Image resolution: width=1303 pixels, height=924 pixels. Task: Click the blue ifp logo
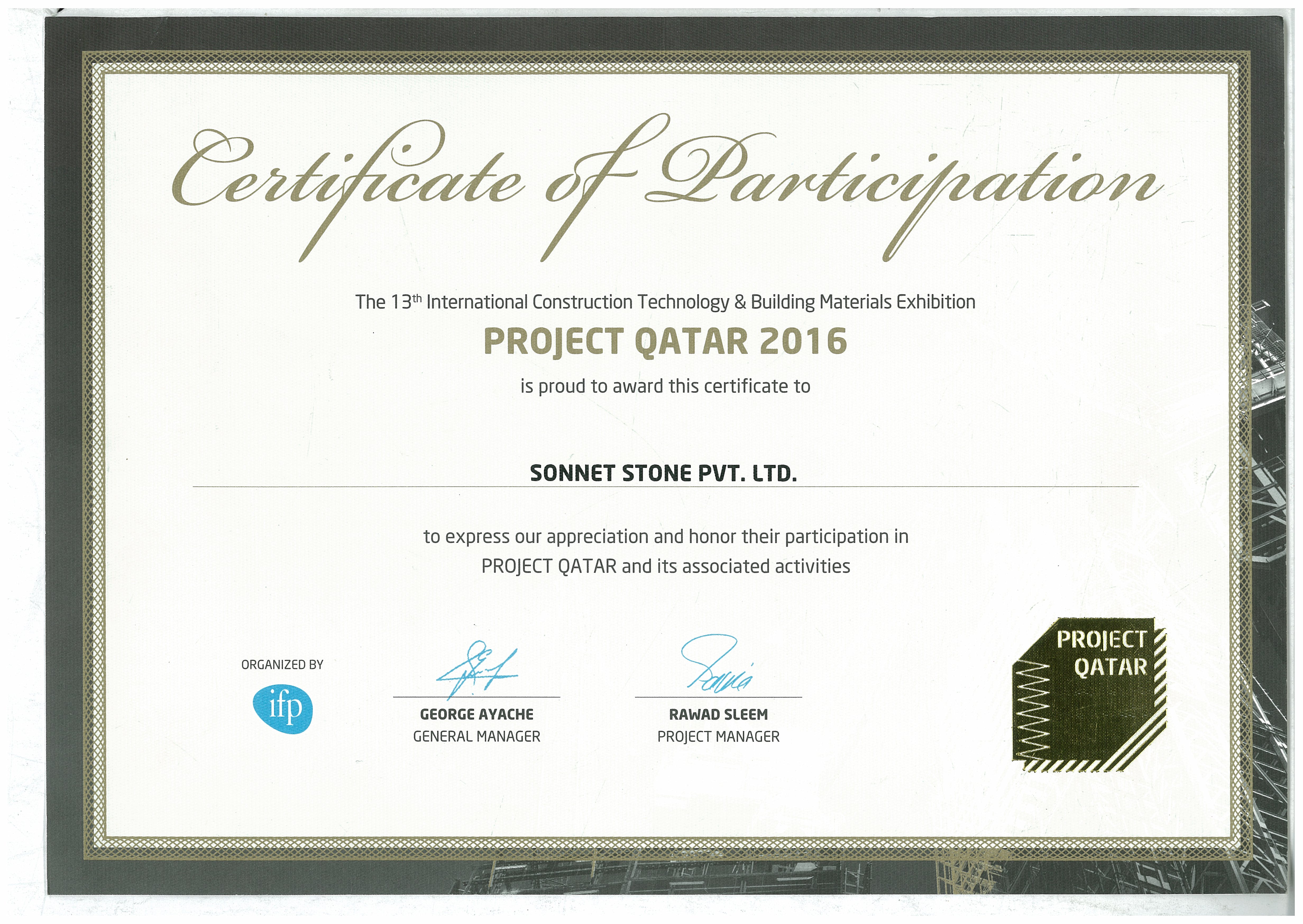click(282, 709)
